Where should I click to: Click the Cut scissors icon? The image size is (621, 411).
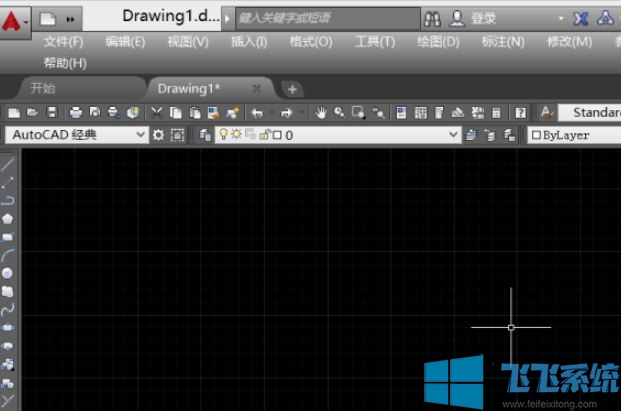tap(157, 113)
